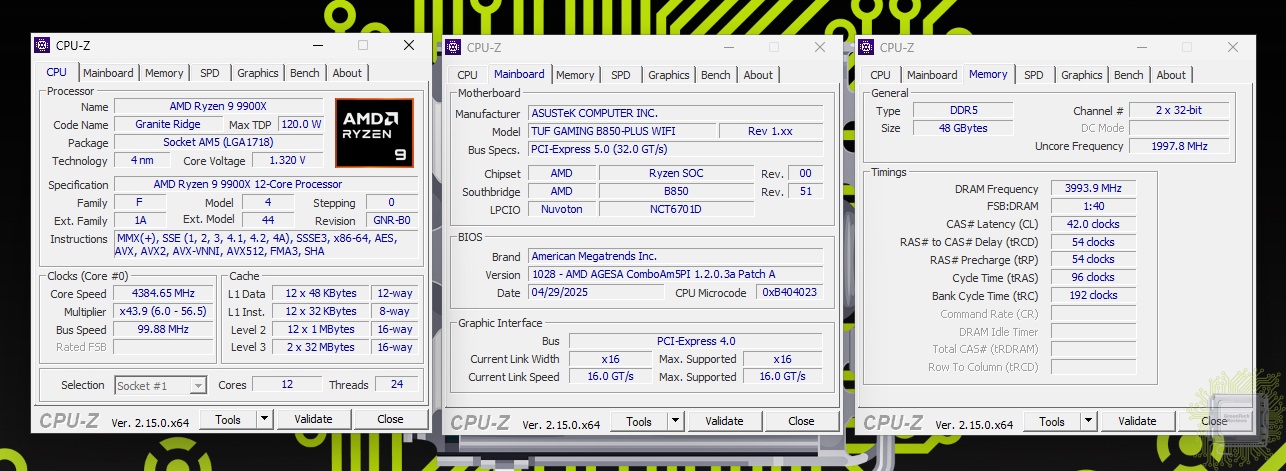The image size is (1286, 471).
Task: Click the 4384.65 MHz core speed value
Action: [x=162, y=294]
